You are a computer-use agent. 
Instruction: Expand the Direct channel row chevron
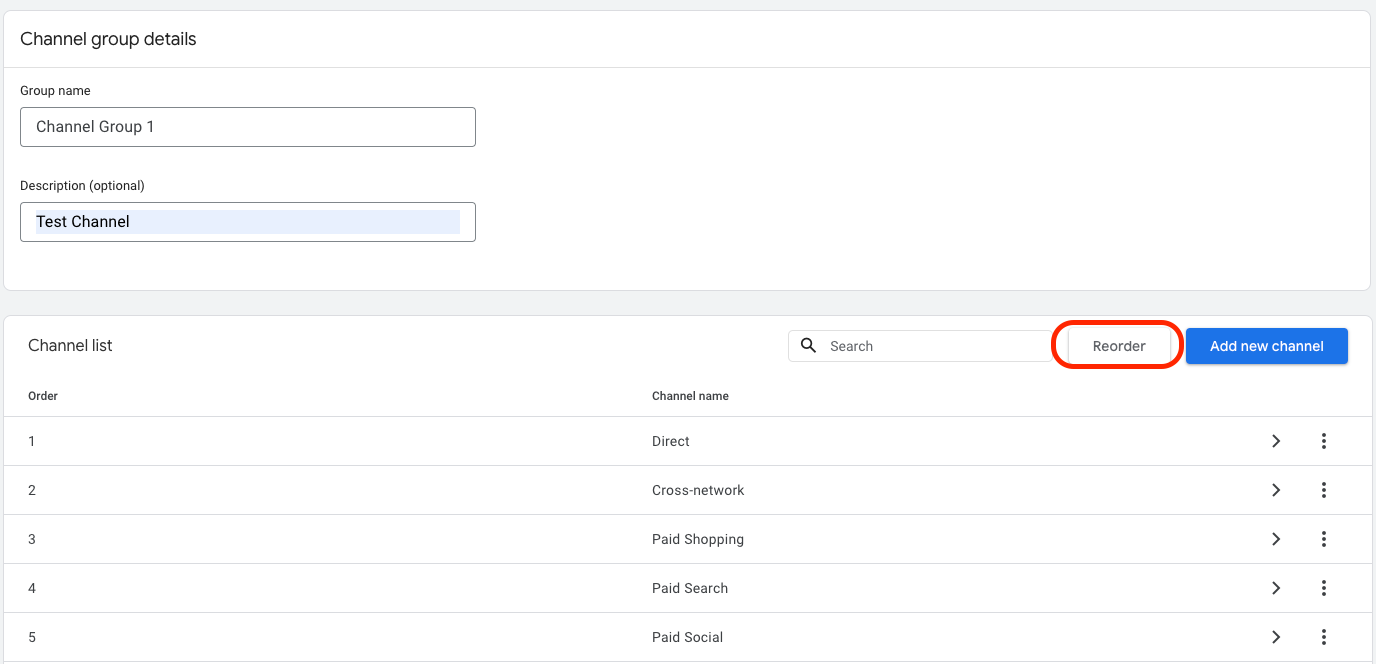coord(1276,441)
